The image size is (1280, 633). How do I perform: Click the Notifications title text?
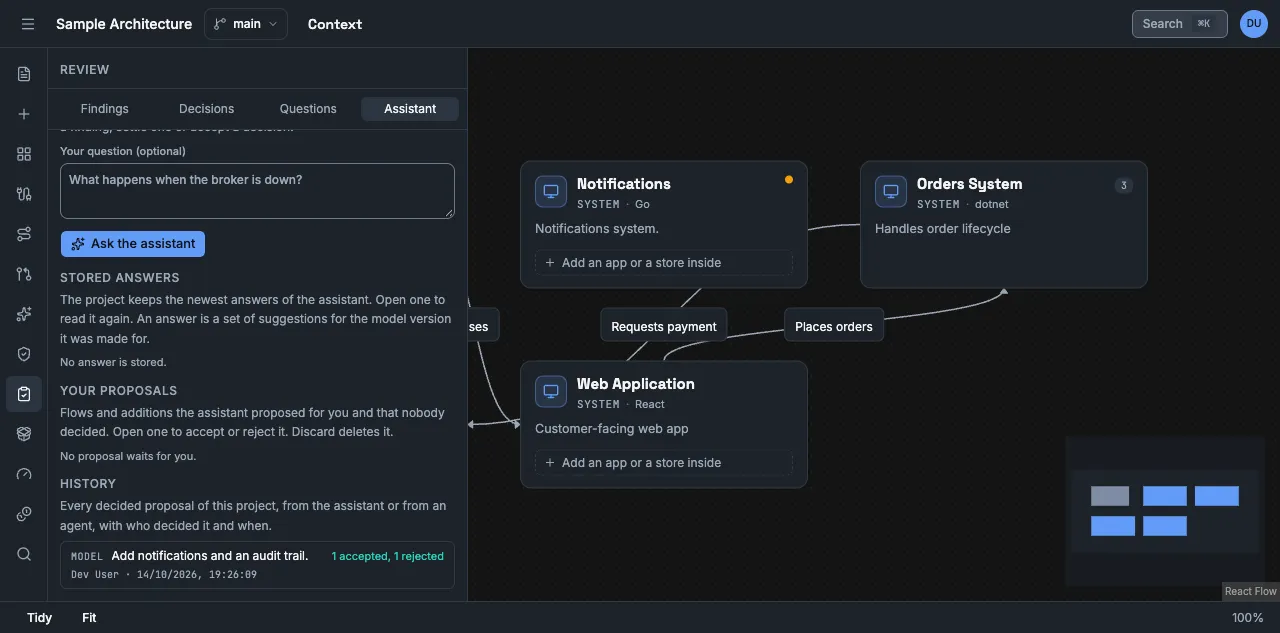pyautogui.click(x=624, y=184)
